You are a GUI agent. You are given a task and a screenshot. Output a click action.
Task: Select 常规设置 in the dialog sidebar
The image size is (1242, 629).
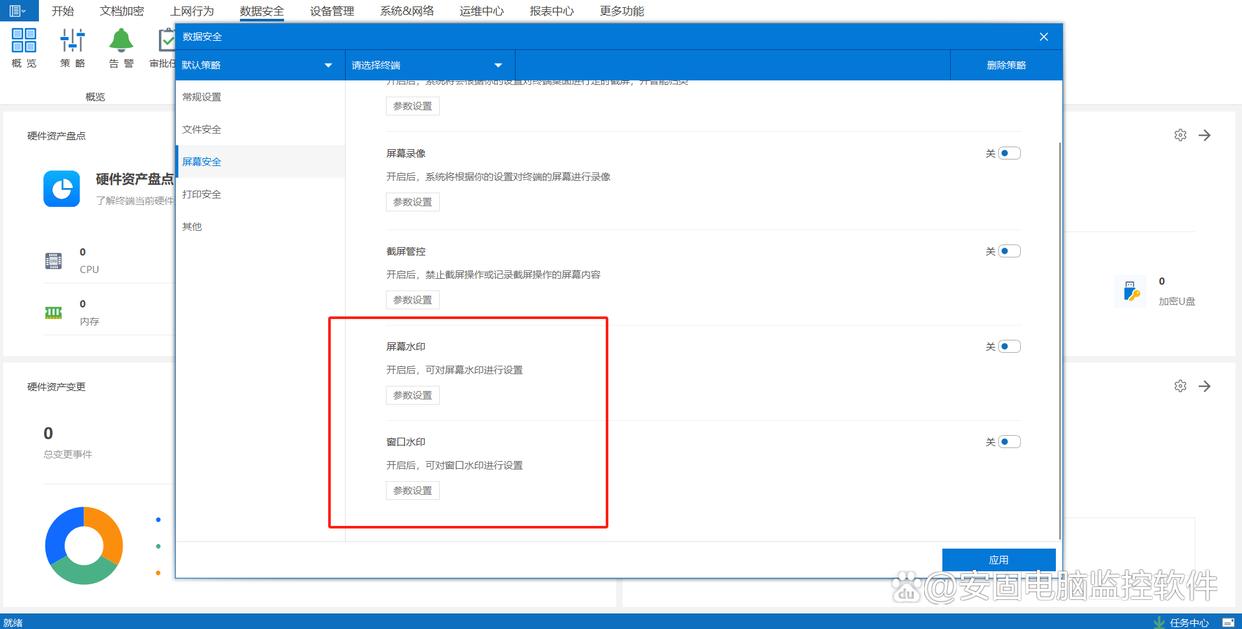click(260, 97)
